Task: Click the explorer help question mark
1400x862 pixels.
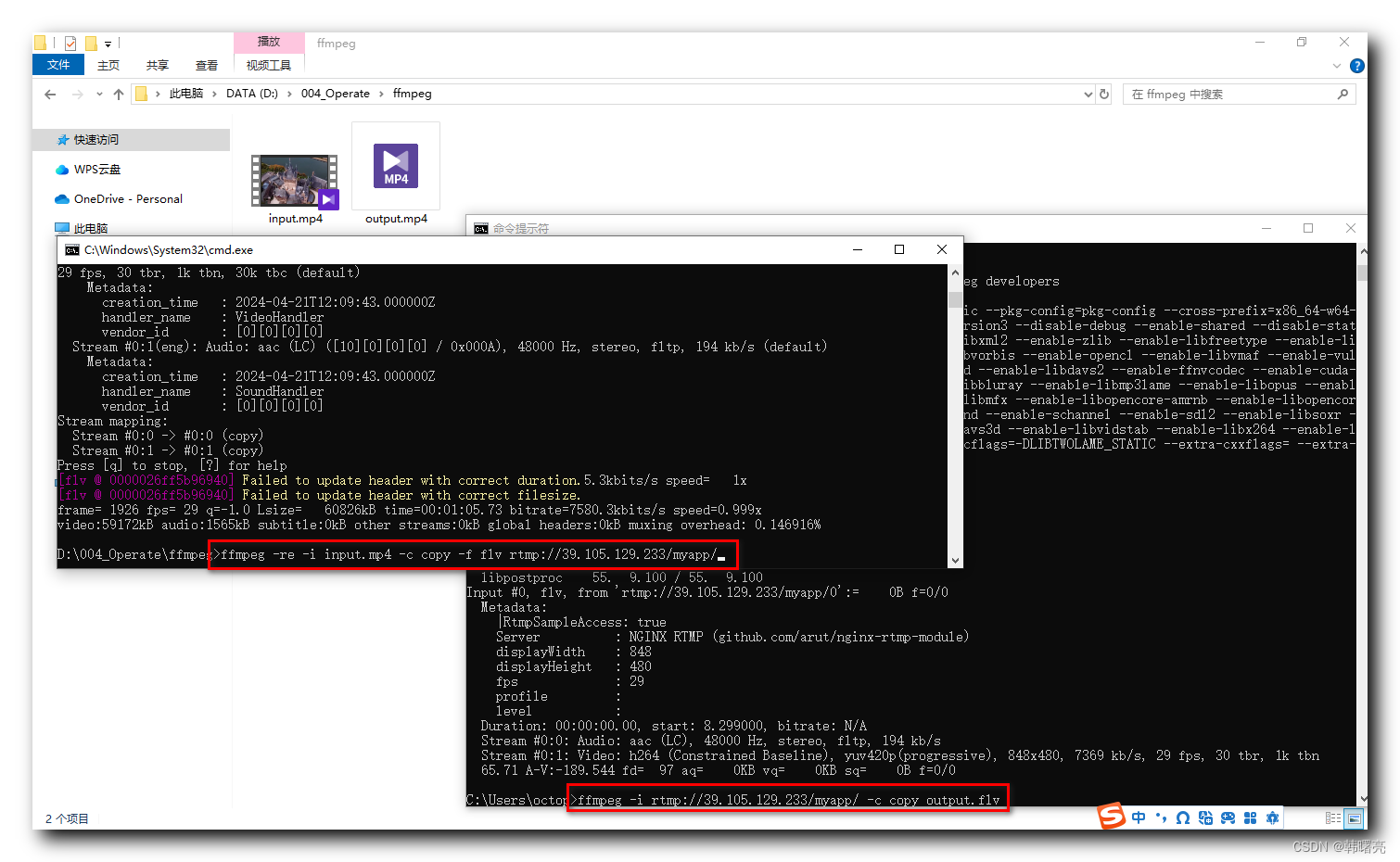Action: click(1356, 66)
